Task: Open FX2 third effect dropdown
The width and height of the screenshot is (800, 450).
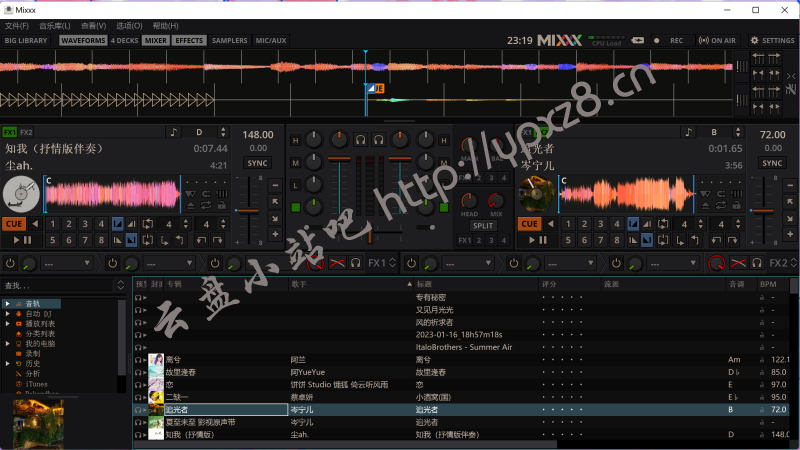Action: [672, 263]
